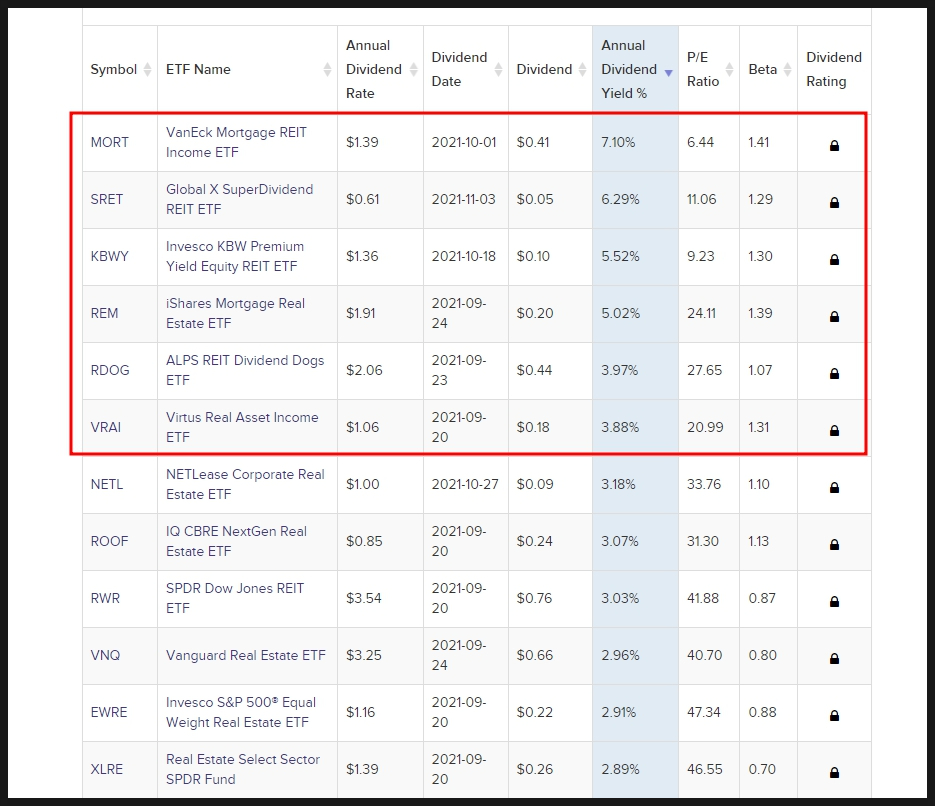Click the lock icon in NETL row
This screenshot has width=935, height=806.
(x=834, y=488)
